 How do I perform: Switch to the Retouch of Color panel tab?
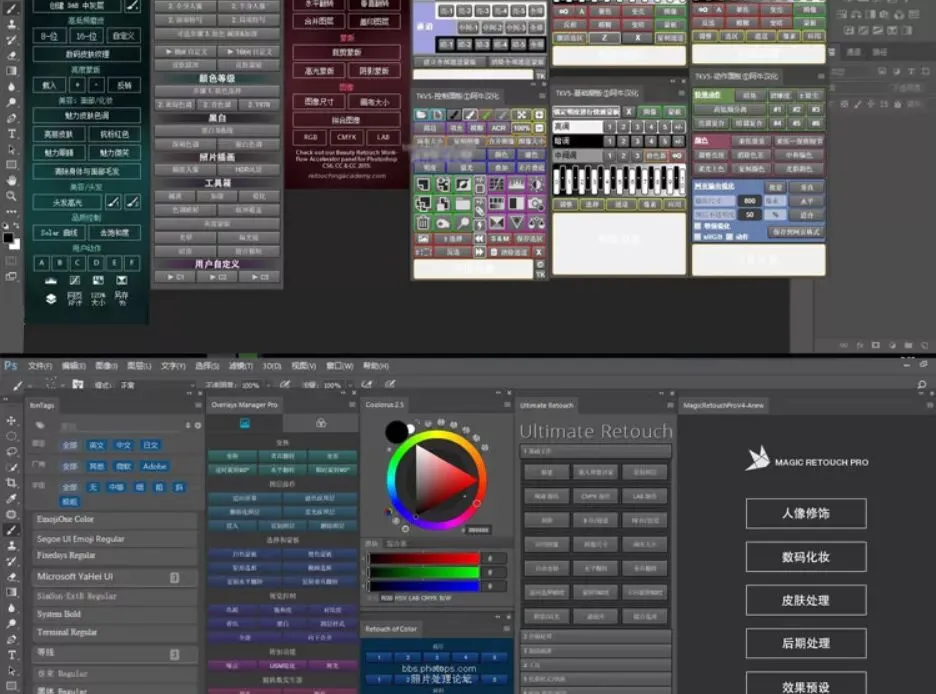(x=391, y=628)
